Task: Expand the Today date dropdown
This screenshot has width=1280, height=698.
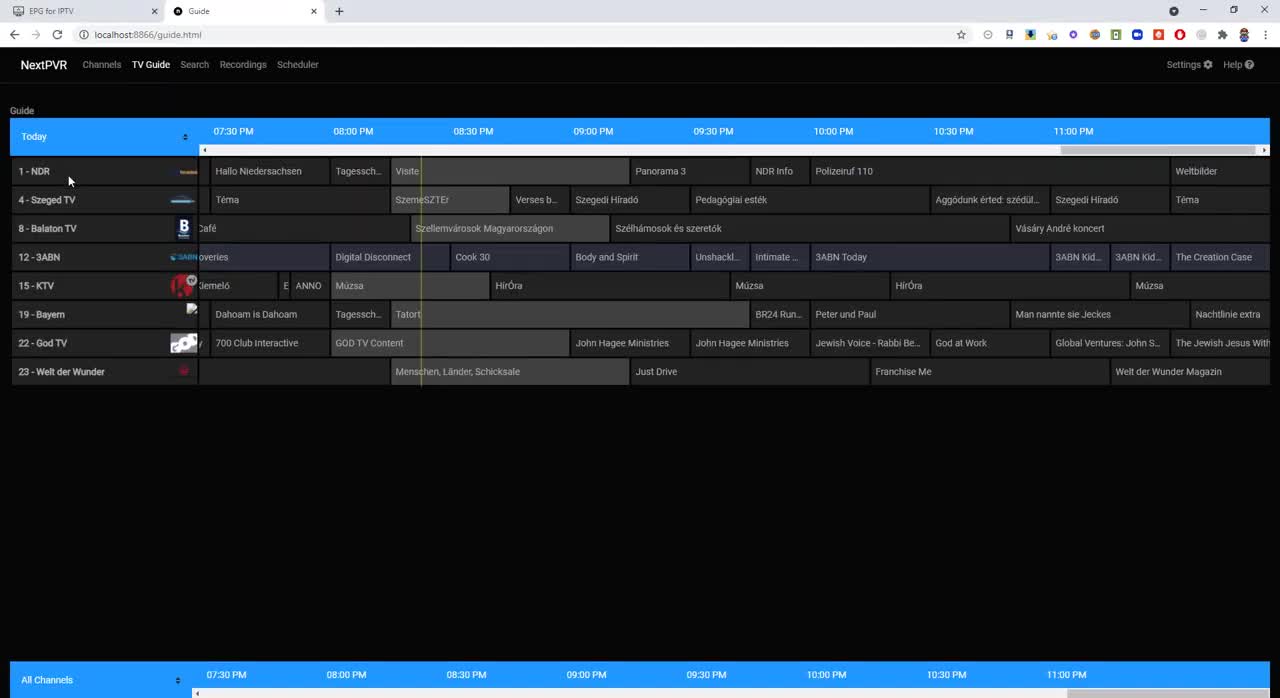Action: pos(104,137)
